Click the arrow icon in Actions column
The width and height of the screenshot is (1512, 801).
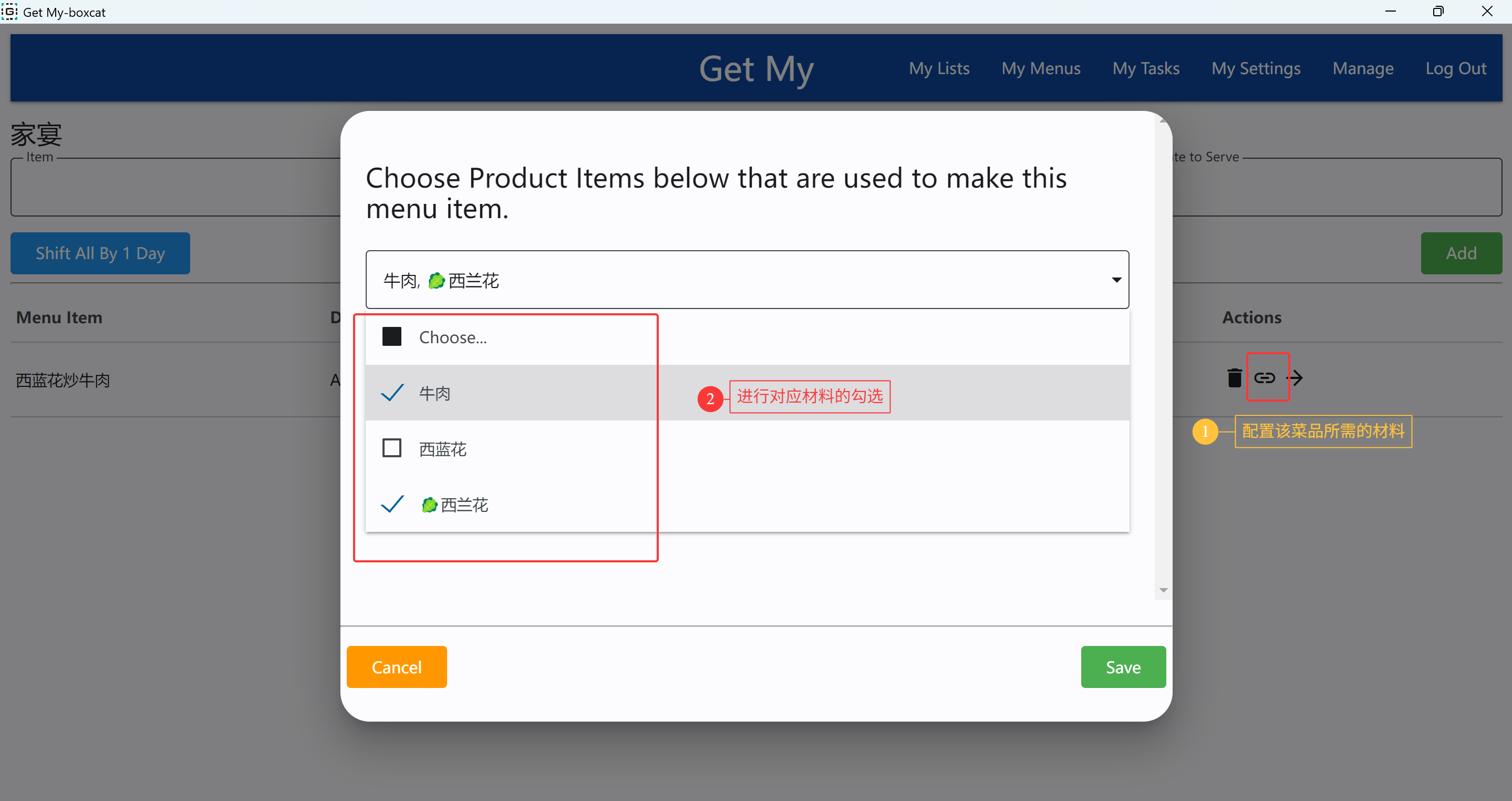(1296, 377)
